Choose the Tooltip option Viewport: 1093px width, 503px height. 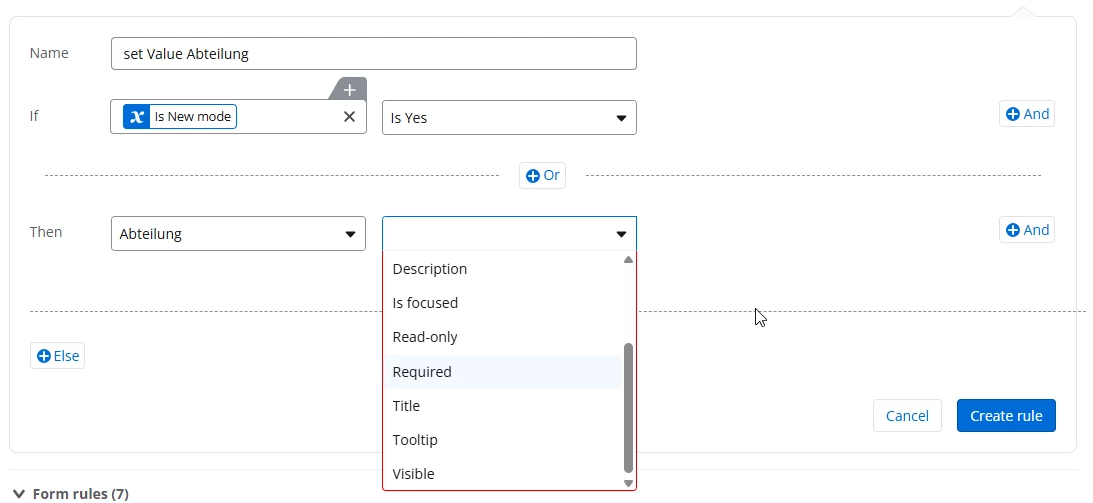click(415, 440)
